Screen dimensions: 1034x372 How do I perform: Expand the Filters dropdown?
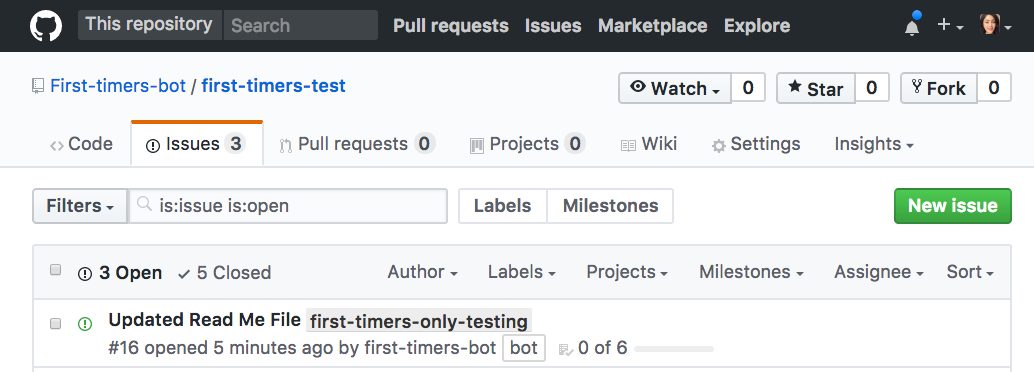pos(80,206)
